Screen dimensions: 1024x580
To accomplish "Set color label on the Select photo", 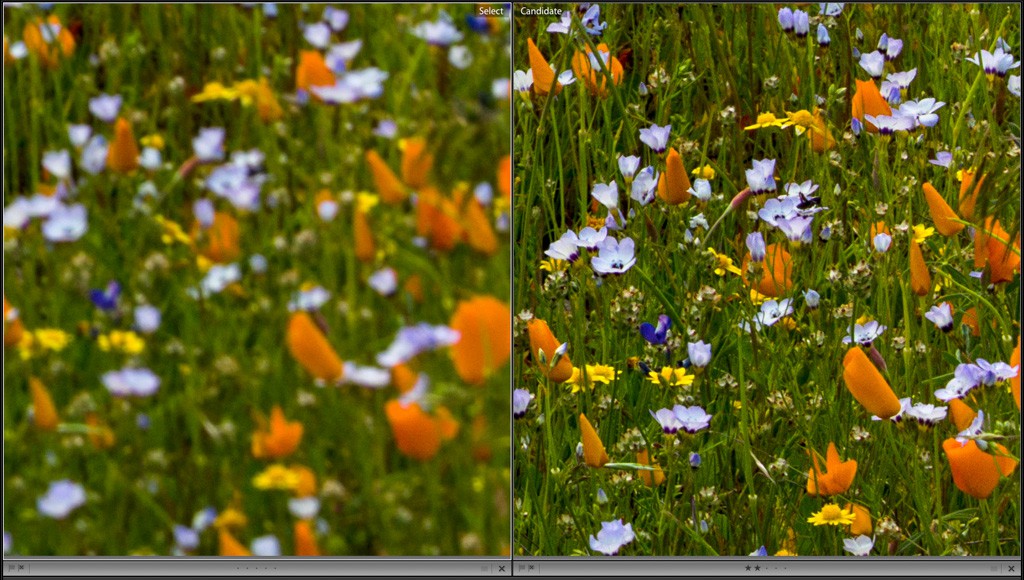I will coord(485,568).
